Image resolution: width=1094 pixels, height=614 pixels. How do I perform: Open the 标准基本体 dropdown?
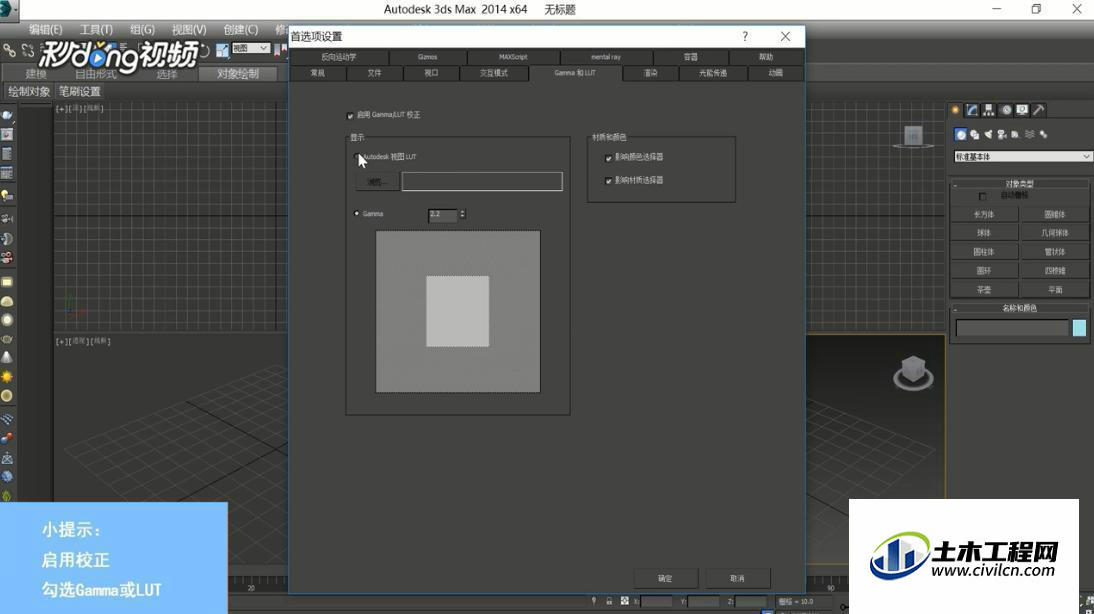pyautogui.click(x=1022, y=157)
